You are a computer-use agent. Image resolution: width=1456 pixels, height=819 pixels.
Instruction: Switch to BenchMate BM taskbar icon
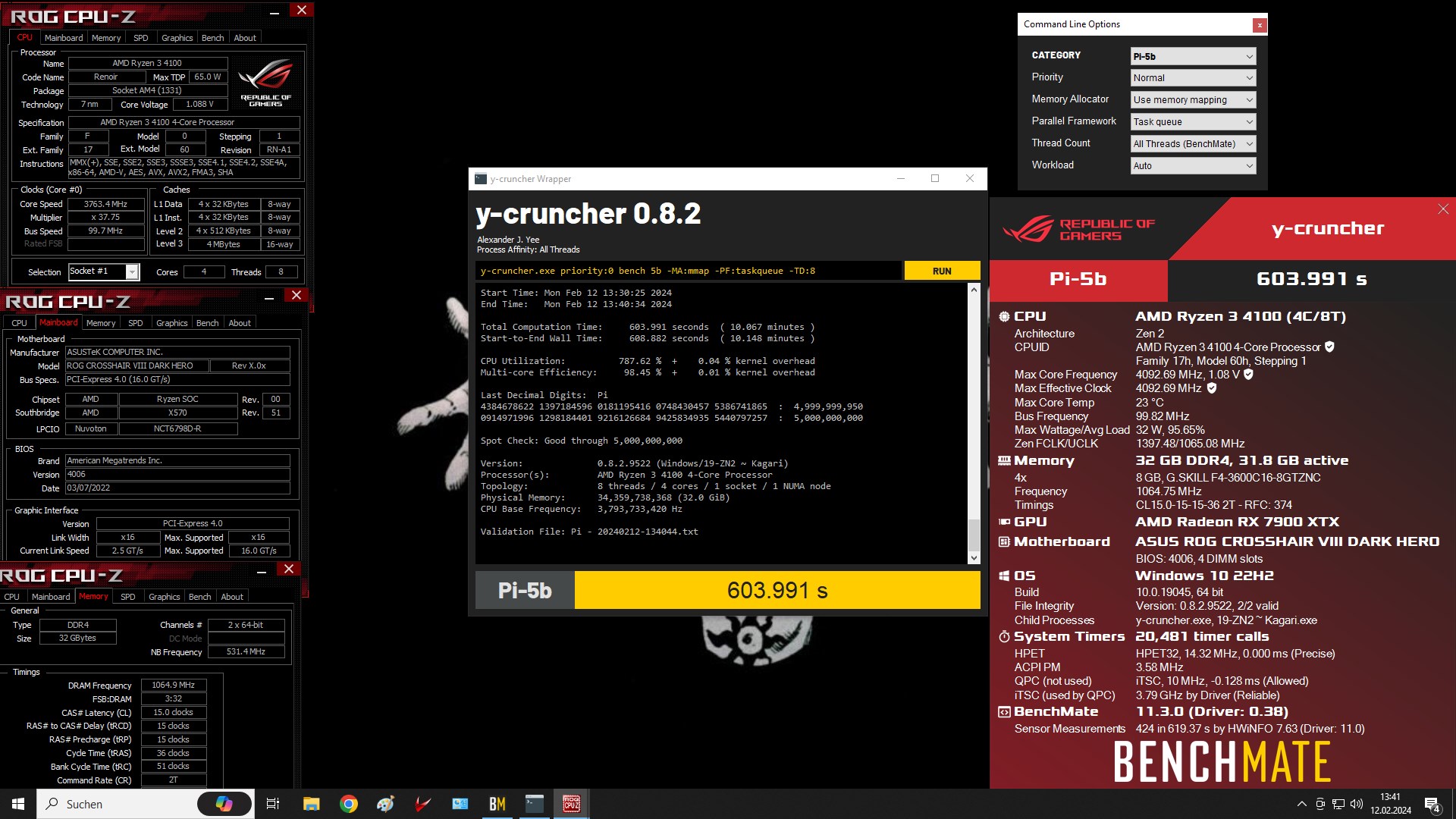tap(497, 804)
